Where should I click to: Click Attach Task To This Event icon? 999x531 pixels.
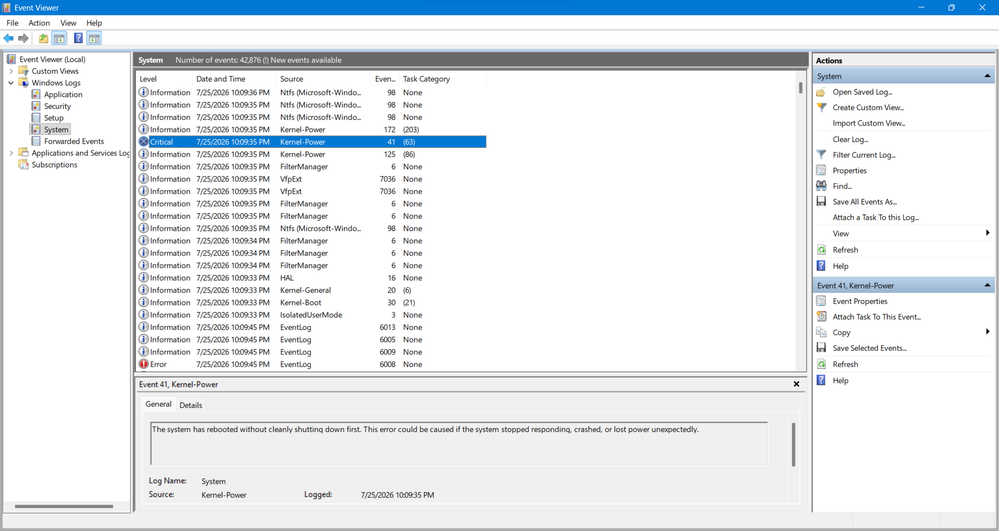pyautogui.click(x=821, y=316)
